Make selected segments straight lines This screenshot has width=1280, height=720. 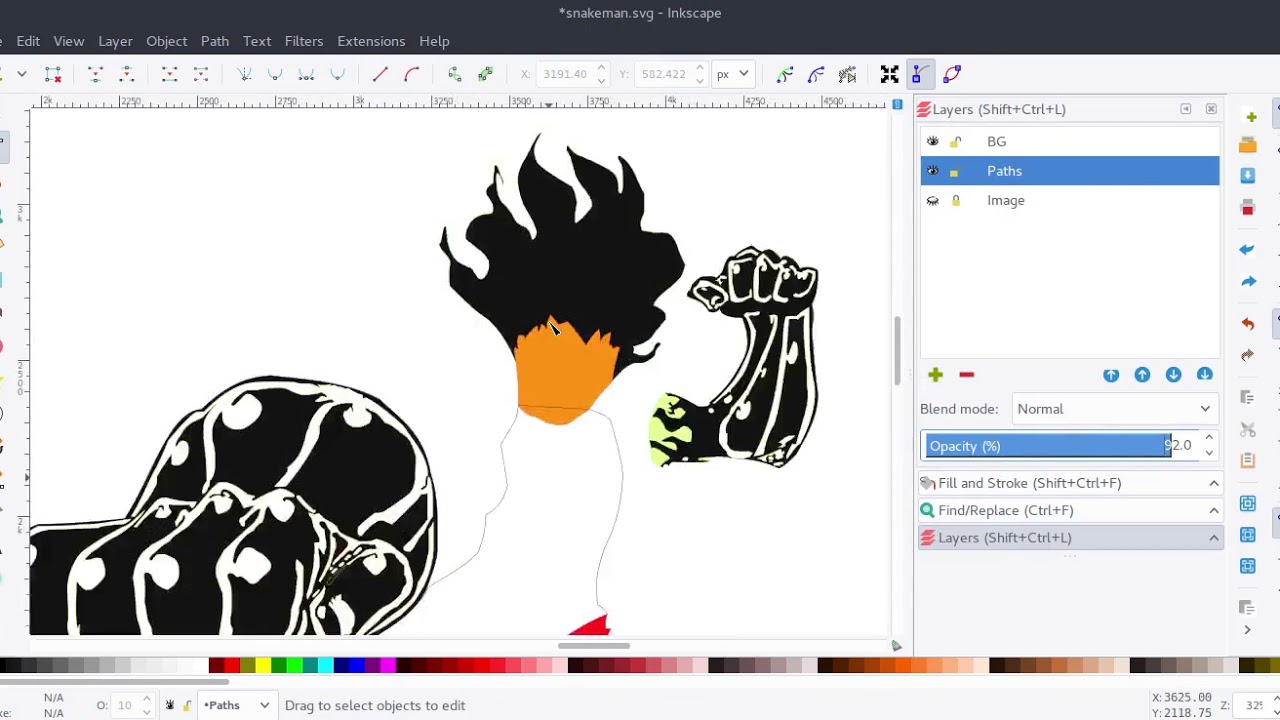tap(380, 74)
